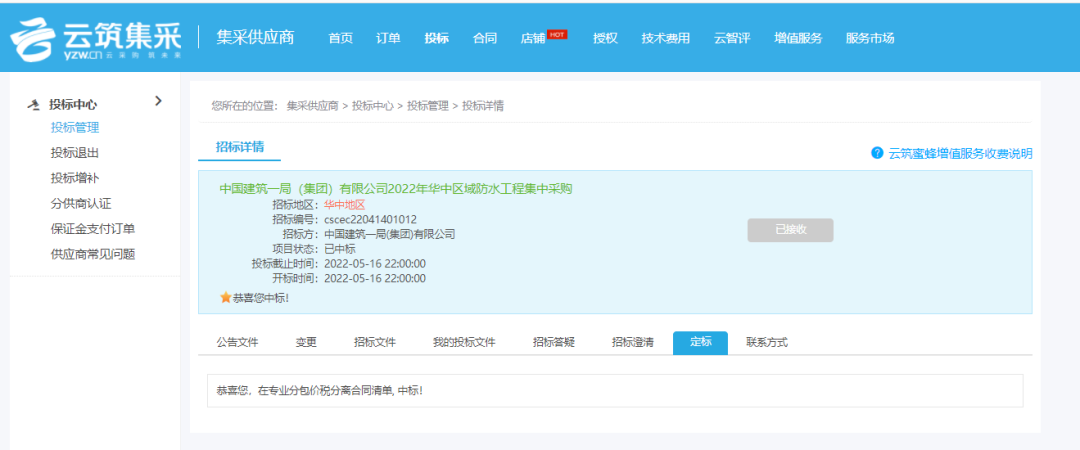Image resolution: width=1080 pixels, height=450 pixels.
Task: Open 合同 in top navigation
Action: 485,39
